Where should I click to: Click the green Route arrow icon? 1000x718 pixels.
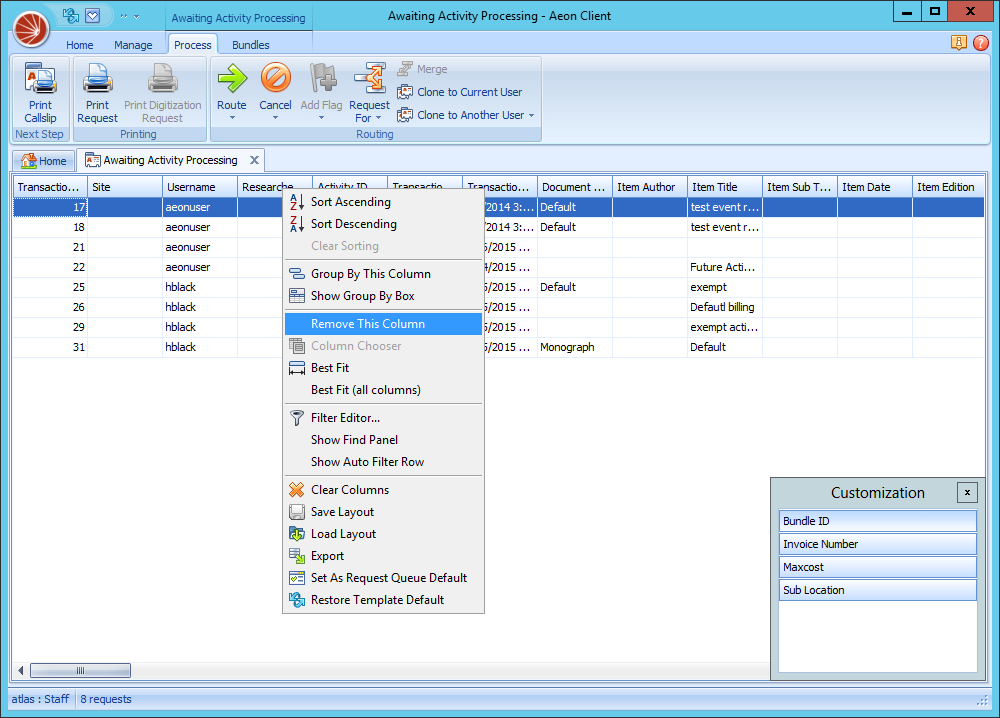pos(232,79)
